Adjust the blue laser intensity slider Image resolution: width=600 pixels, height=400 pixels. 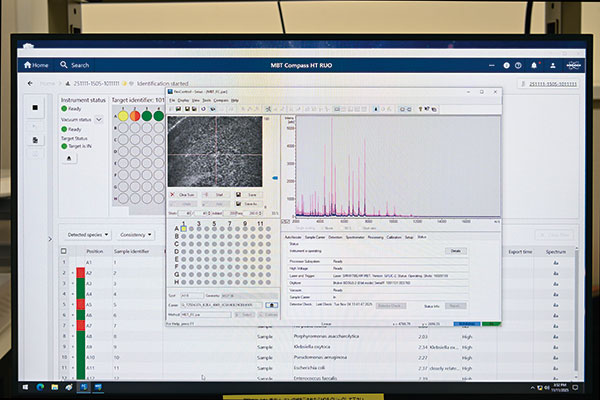coord(289,178)
